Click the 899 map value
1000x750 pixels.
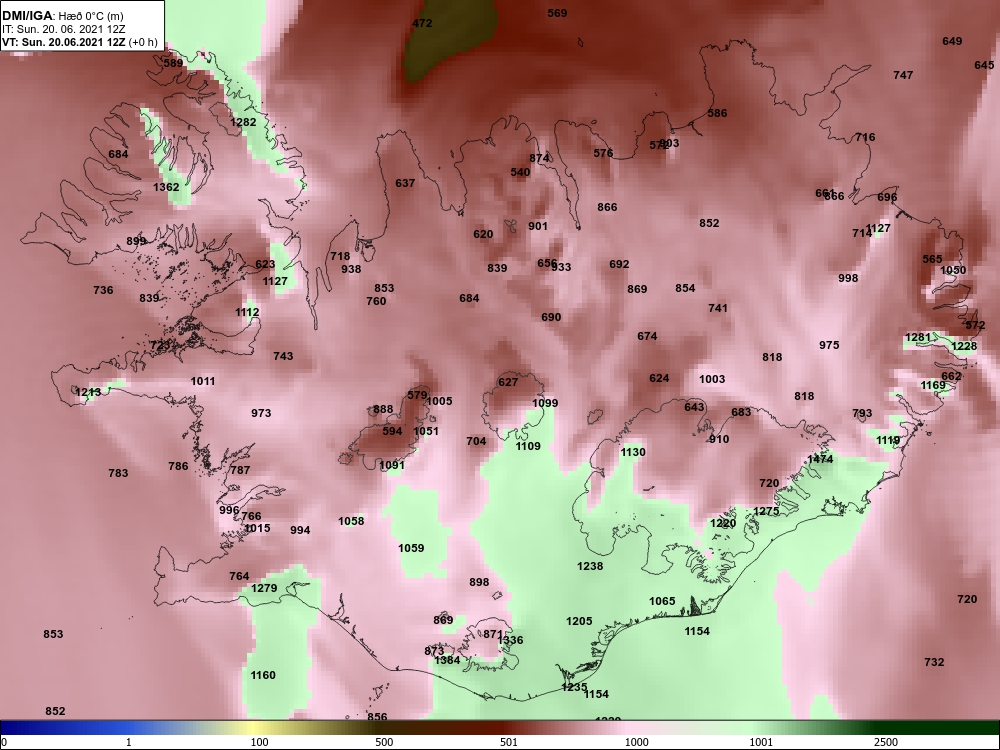136,241
